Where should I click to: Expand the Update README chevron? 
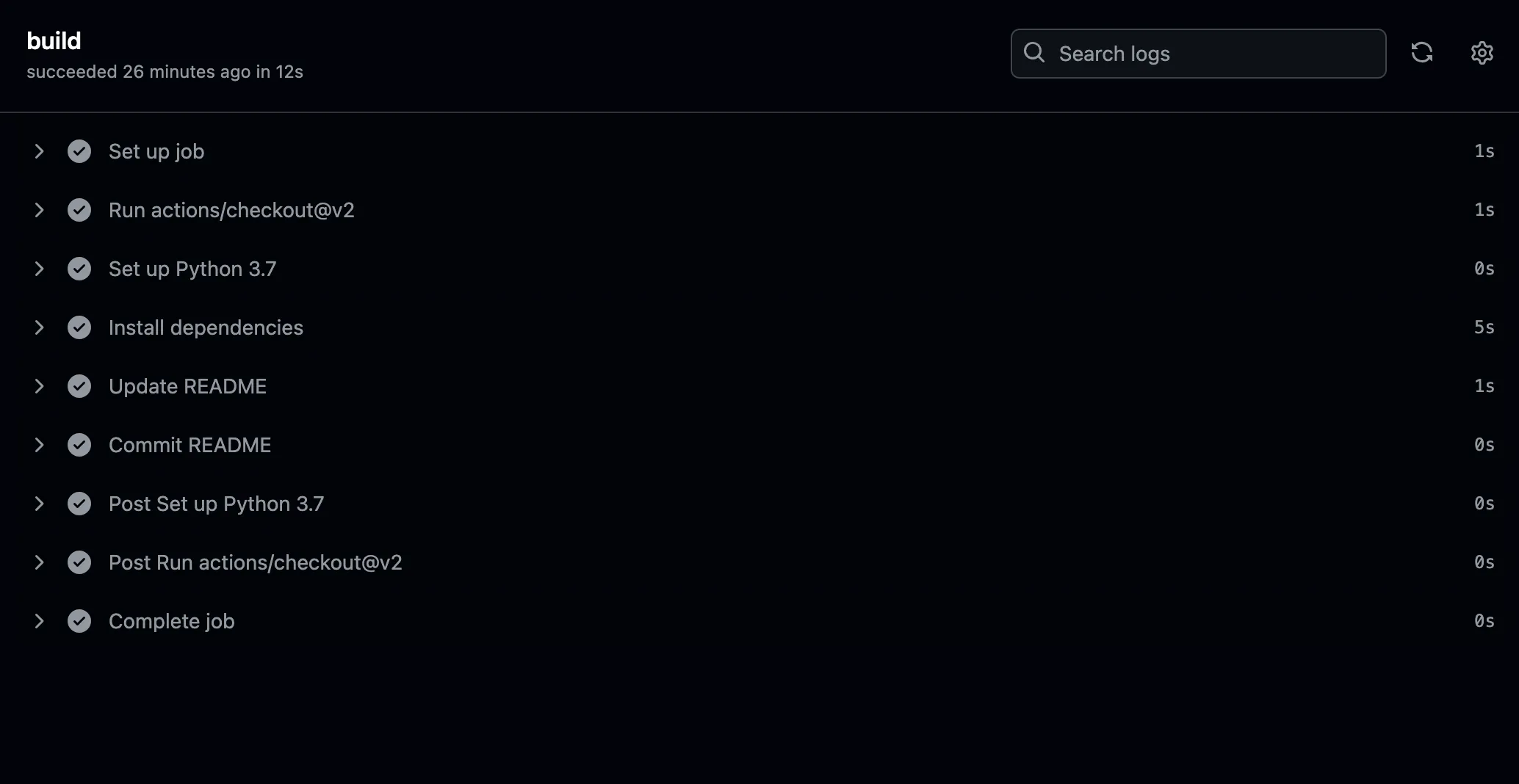coord(40,386)
